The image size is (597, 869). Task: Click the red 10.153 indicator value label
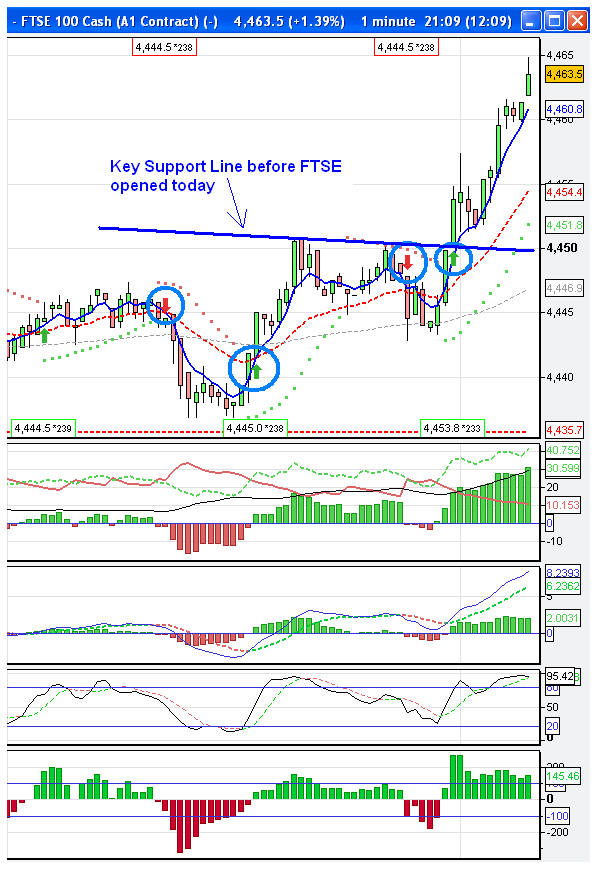pyautogui.click(x=563, y=505)
